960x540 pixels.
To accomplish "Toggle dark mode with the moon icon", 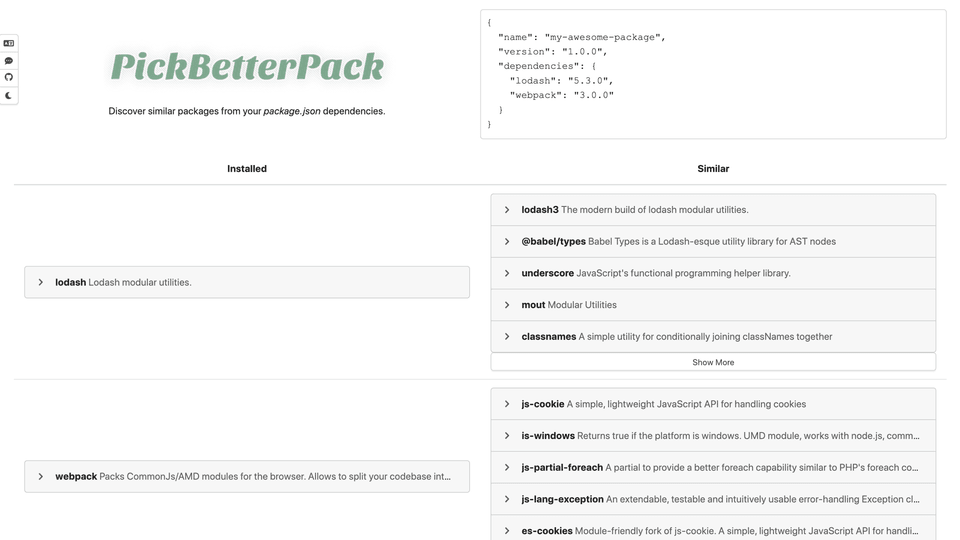I will 9,96.
